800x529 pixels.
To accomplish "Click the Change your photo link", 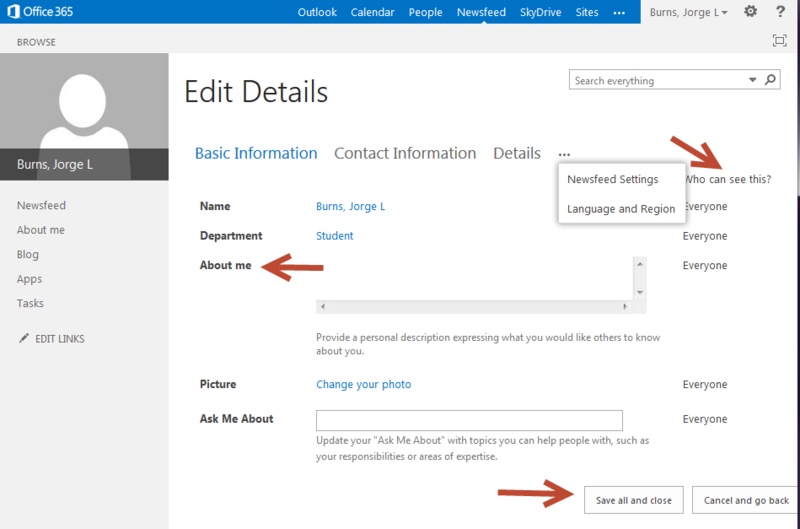I will [x=363, y=384].
